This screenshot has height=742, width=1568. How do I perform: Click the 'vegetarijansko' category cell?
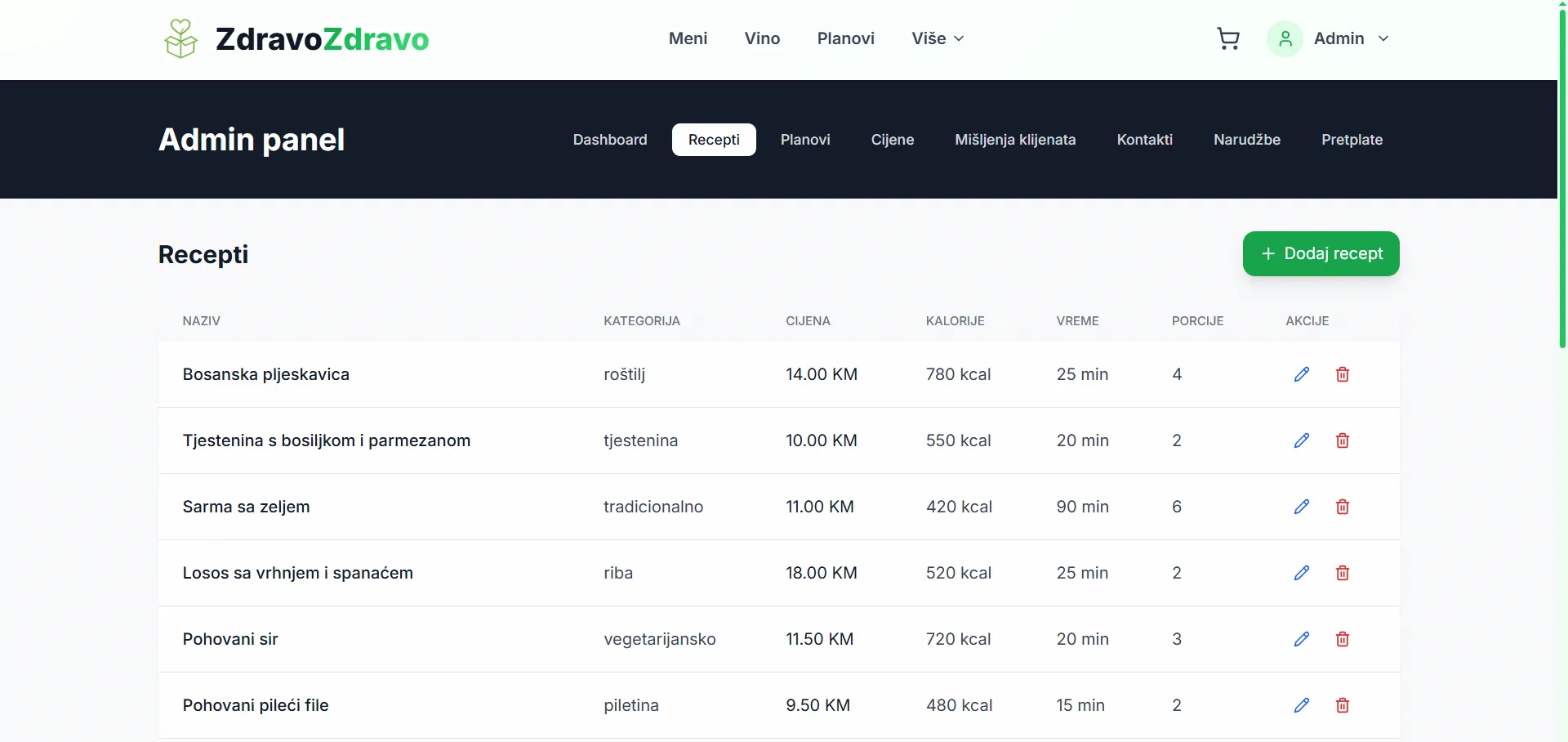pos(660,639)
